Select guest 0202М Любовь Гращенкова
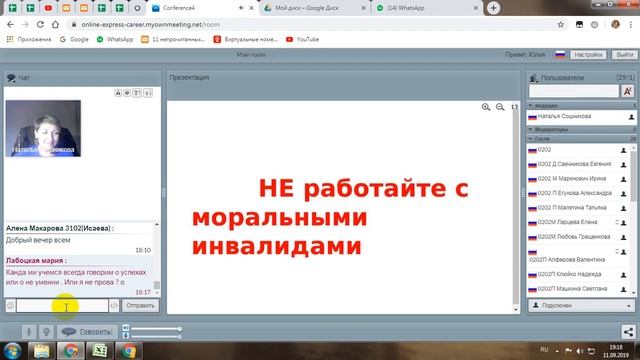The image size is (640, 360). coord(574,237)
